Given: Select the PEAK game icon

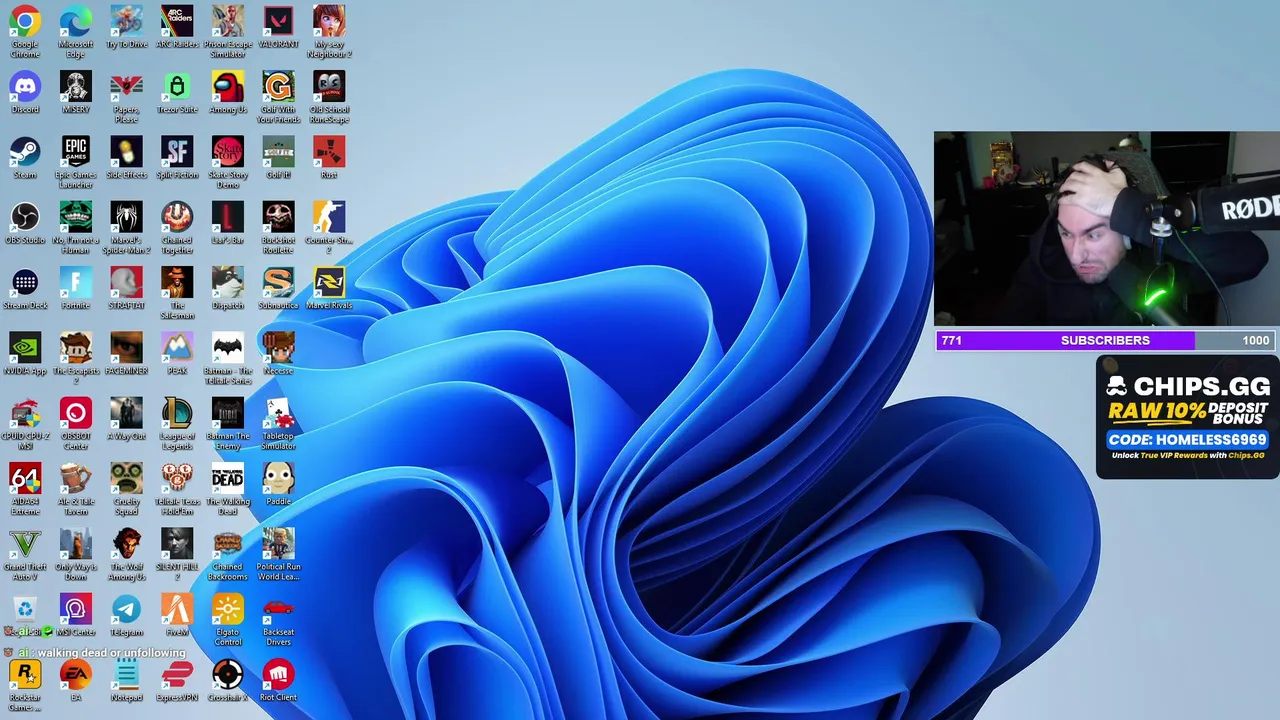Looking at the screenshot, I should coord(177,348).
